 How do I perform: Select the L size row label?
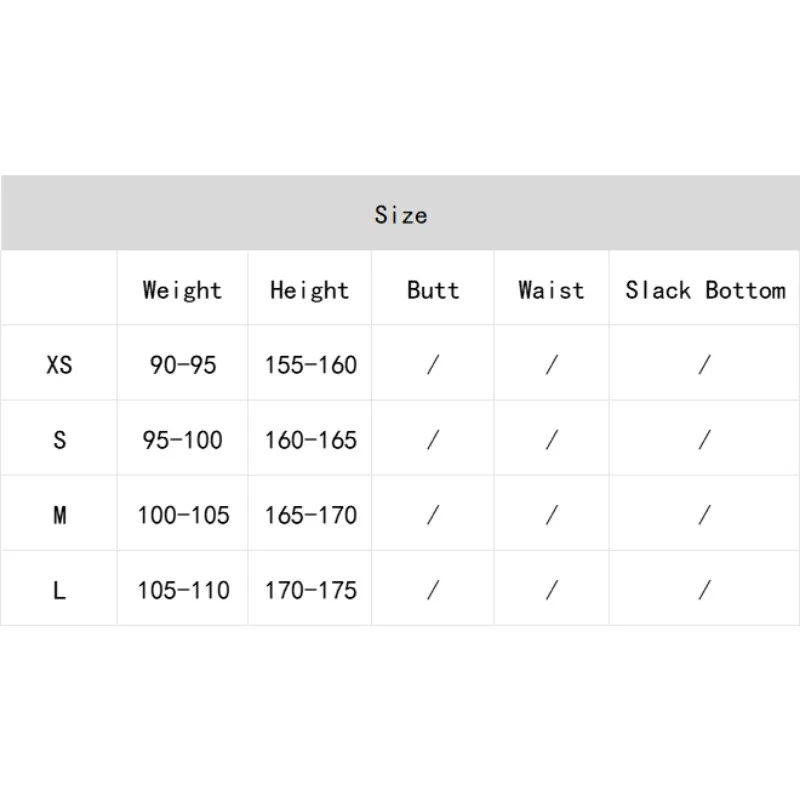pos(59,590)
